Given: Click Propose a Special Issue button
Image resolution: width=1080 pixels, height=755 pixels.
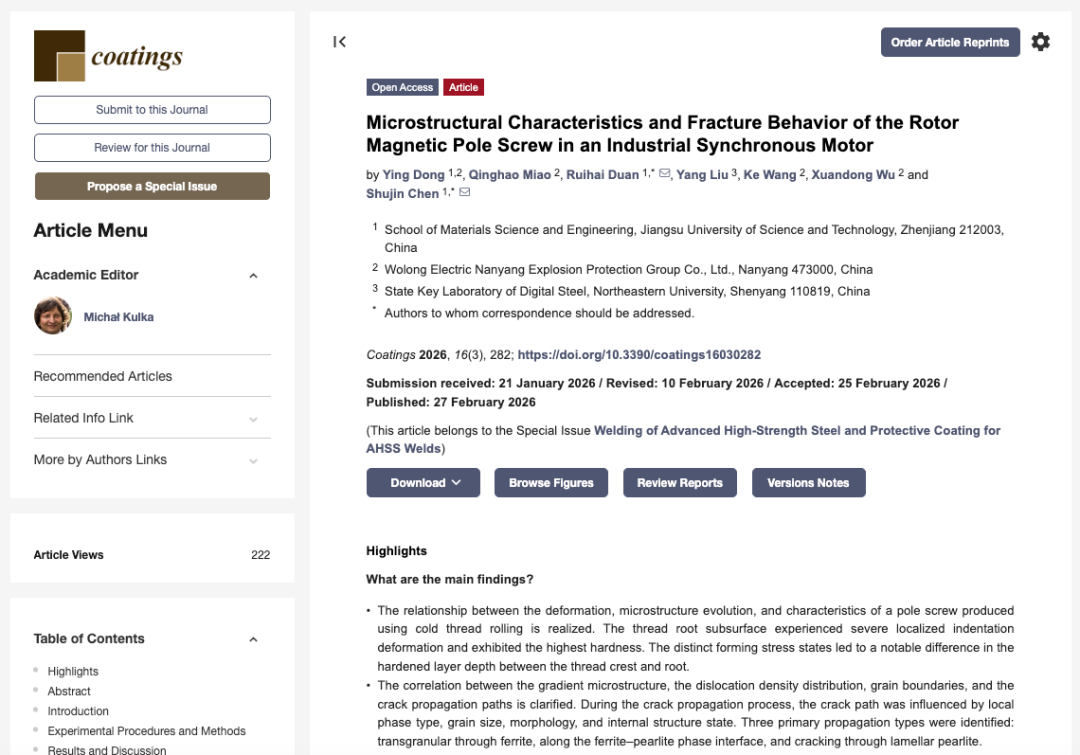Looking at the screenshot, I should pyautogui.click(x=152, y=186).
